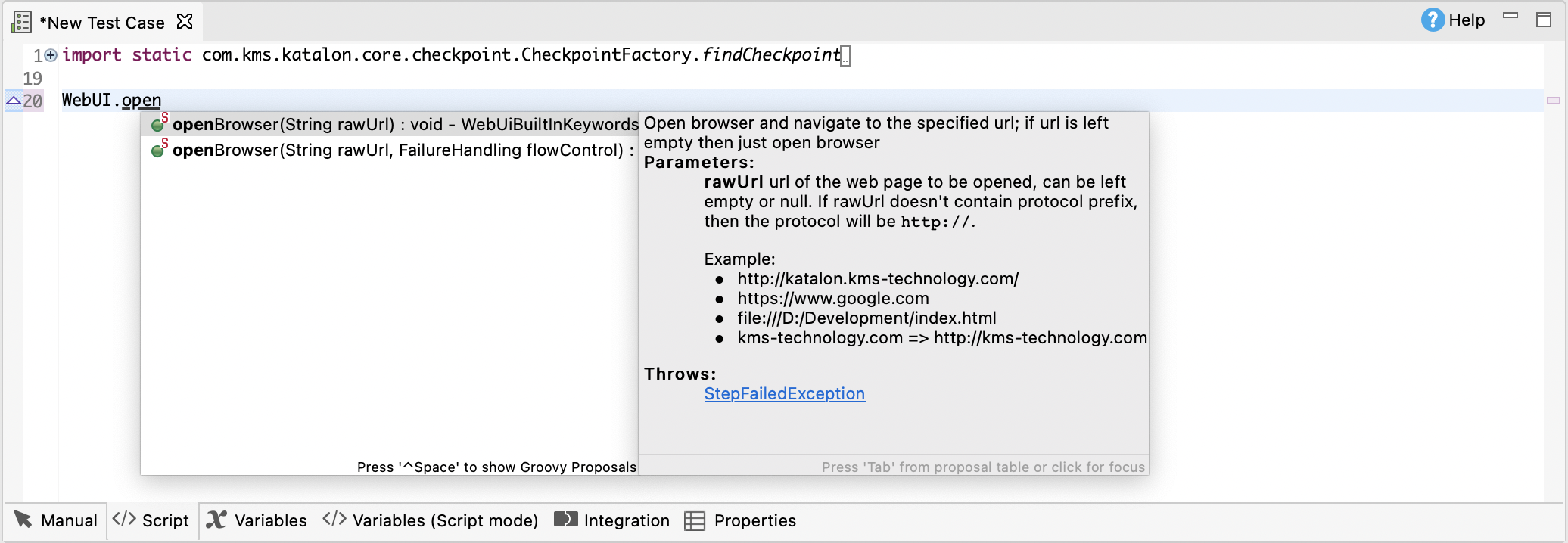Switch to the Properties tab
The image size is (1568, 543).
(754, 520)
